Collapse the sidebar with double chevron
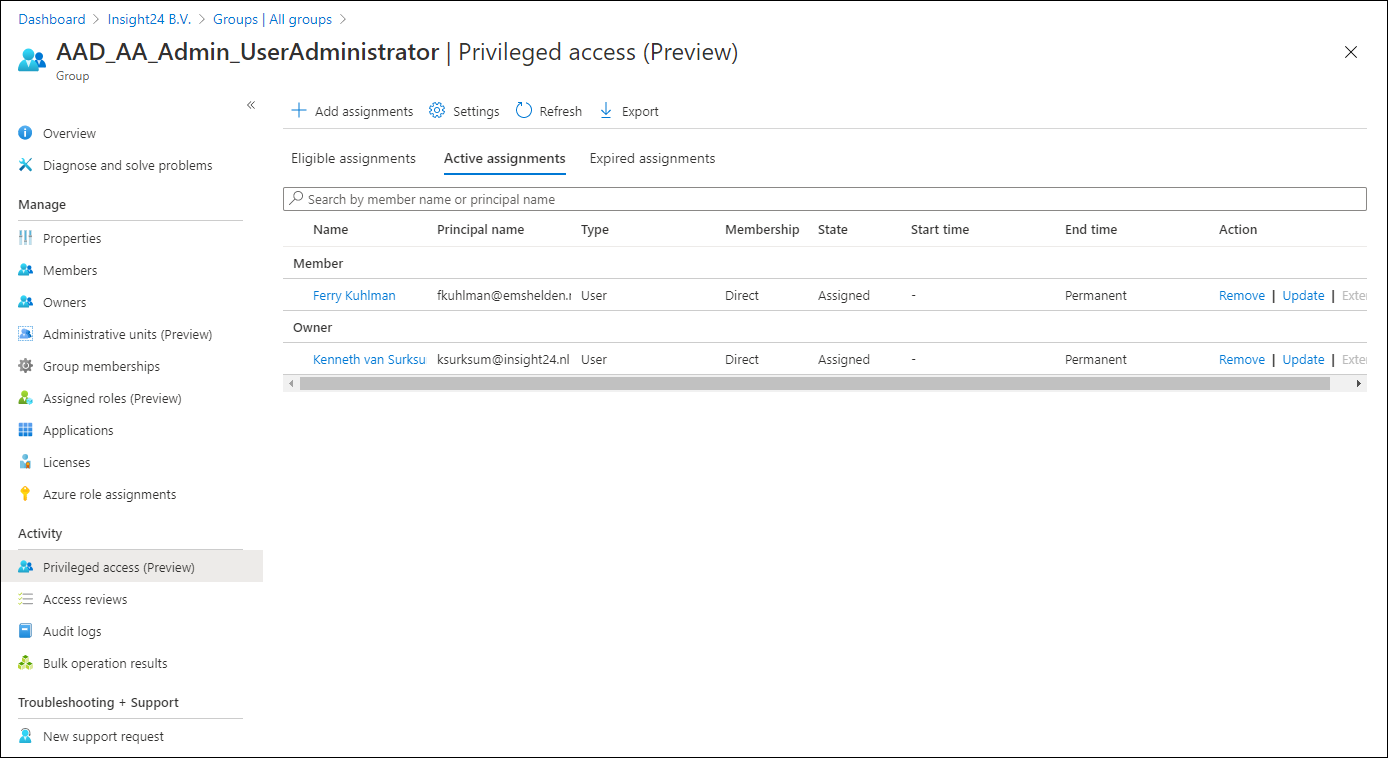 click(251, 105)
